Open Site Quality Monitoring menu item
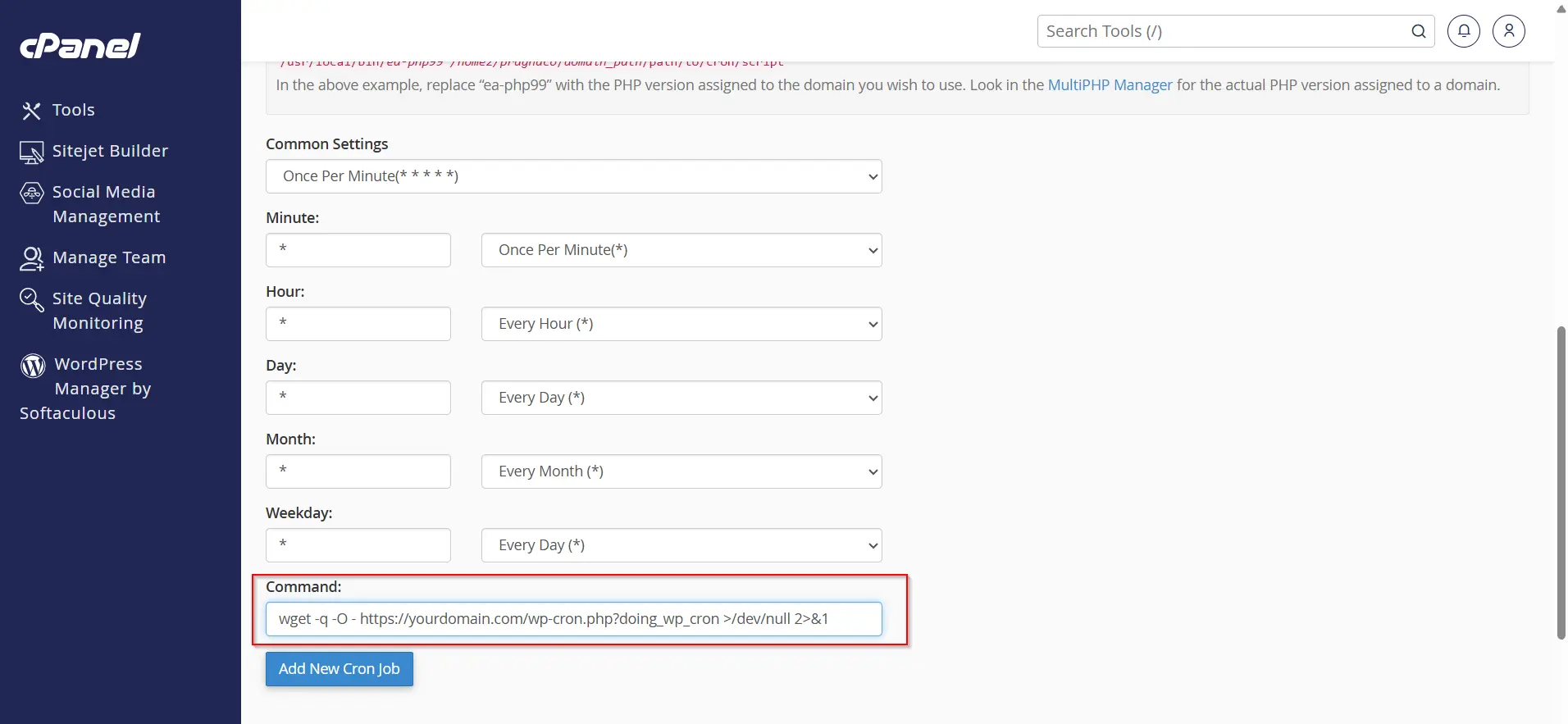The image size is (1568, 724). tap(99, 311)
